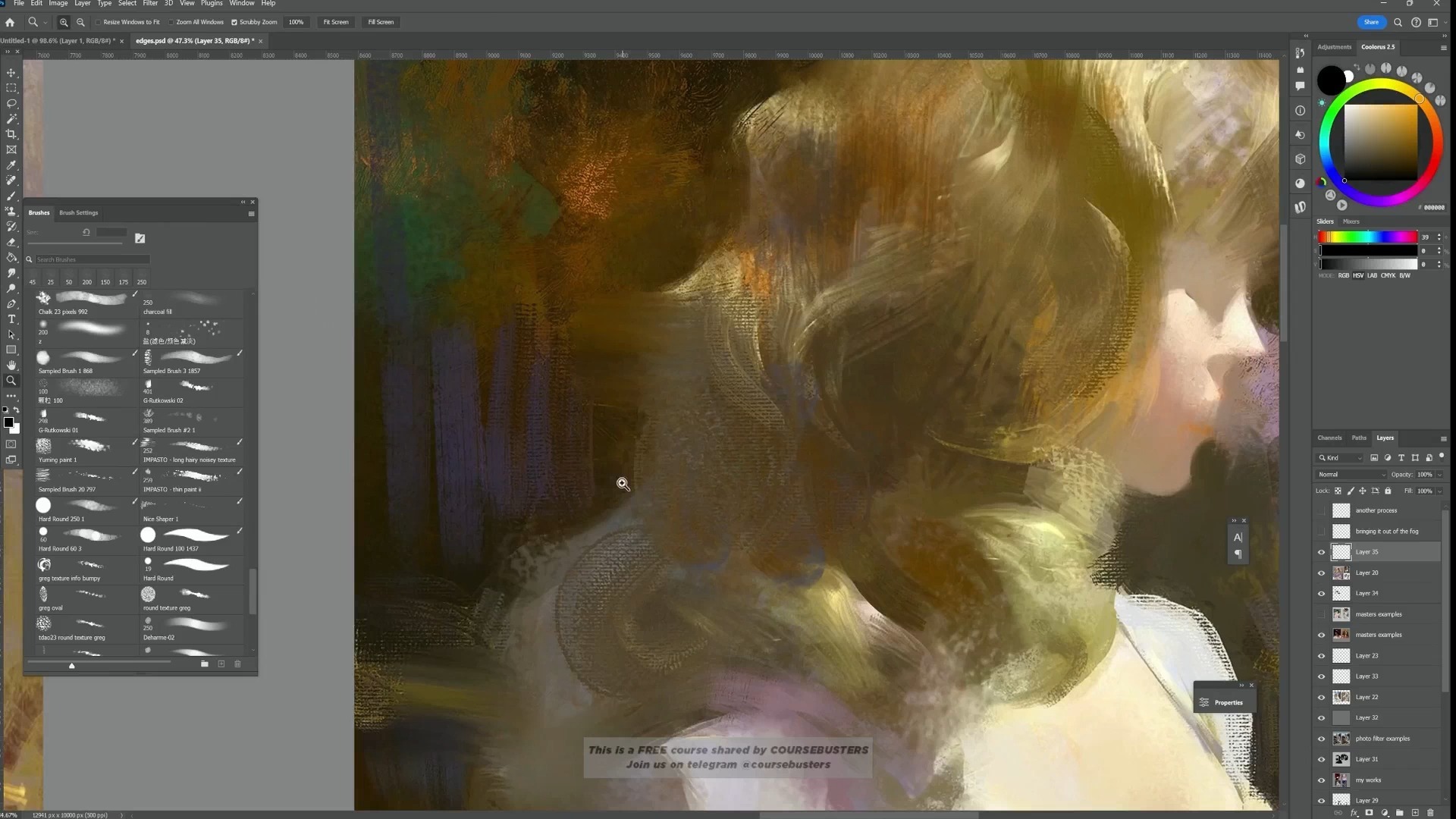The height and width of the screenshot is (819, 1456).
Task: Click the Zoom In magnifier in options bar
Action: 64,22
